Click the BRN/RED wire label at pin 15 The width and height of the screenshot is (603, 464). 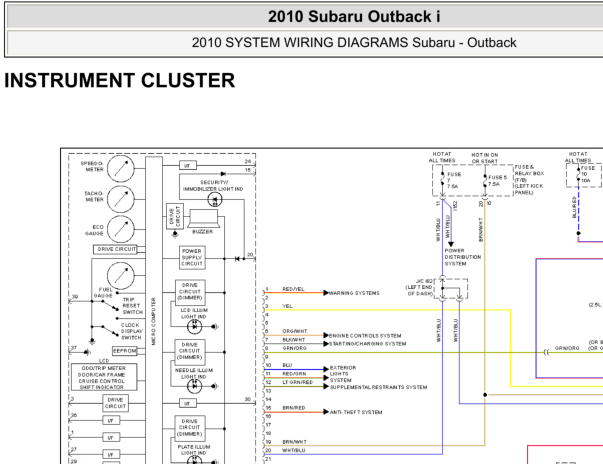294,407
